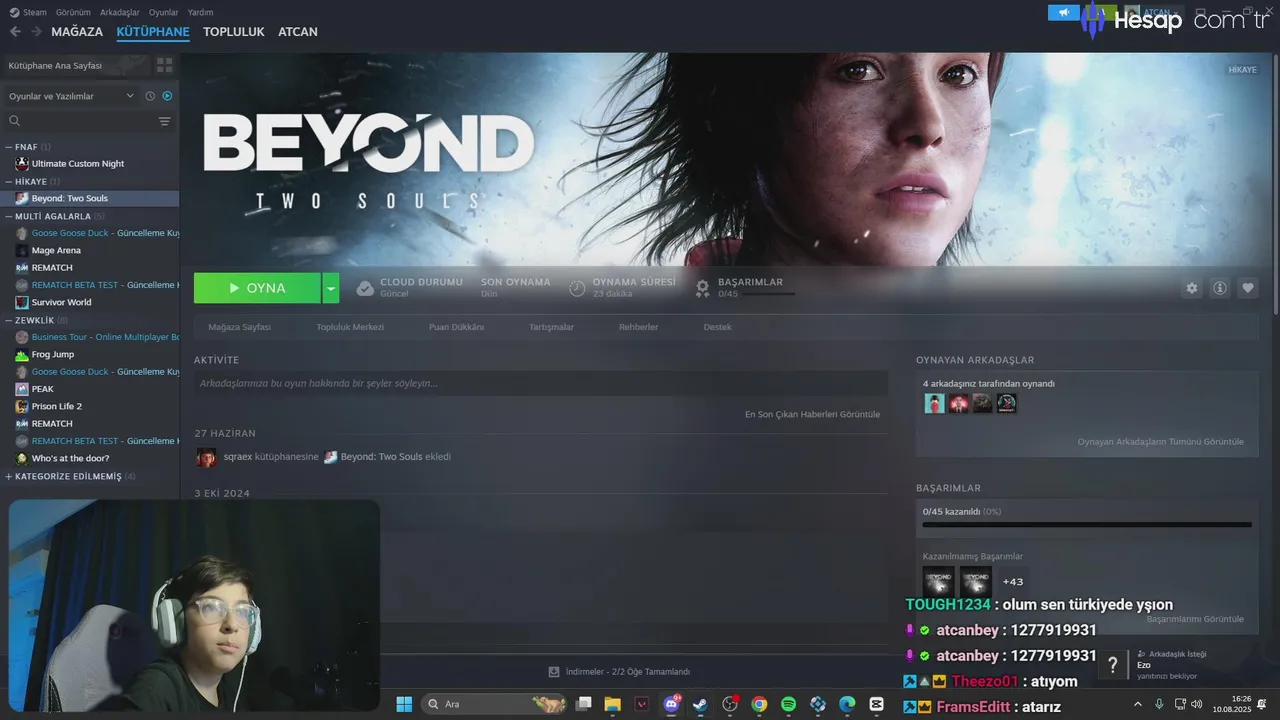The height and width of the screenshot is (720, 1280).
Task: Open Mağaza Sayfası link
Action: click(x=240, y=327)
